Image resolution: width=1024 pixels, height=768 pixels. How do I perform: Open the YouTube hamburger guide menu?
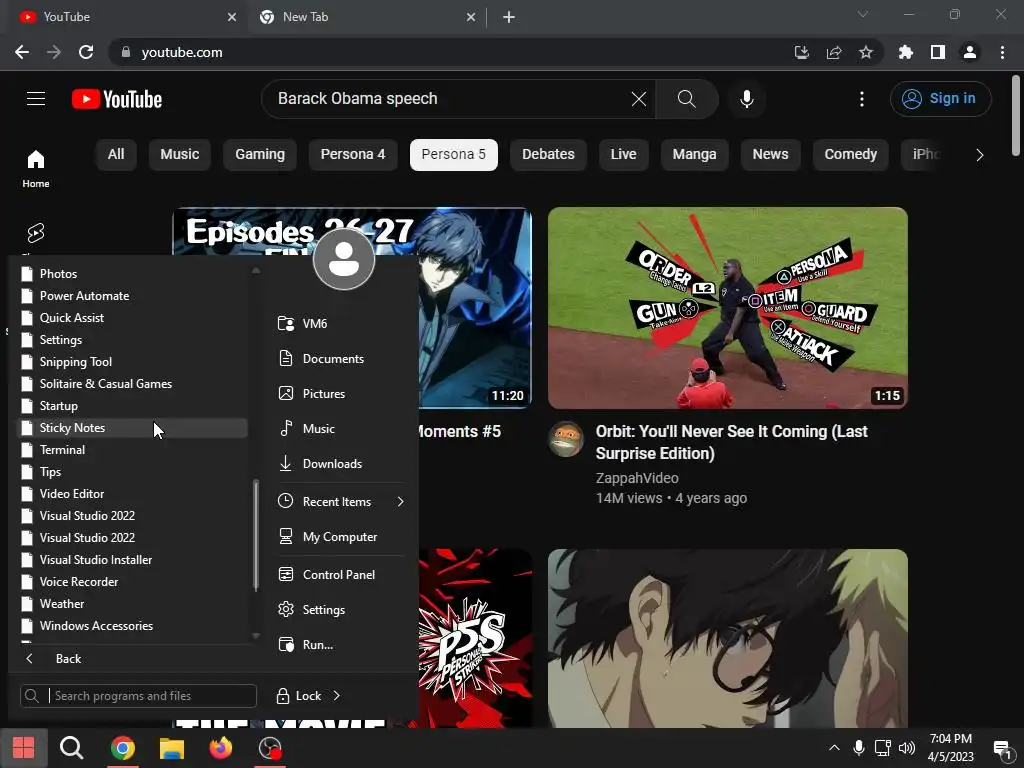[x=36, y=99]
